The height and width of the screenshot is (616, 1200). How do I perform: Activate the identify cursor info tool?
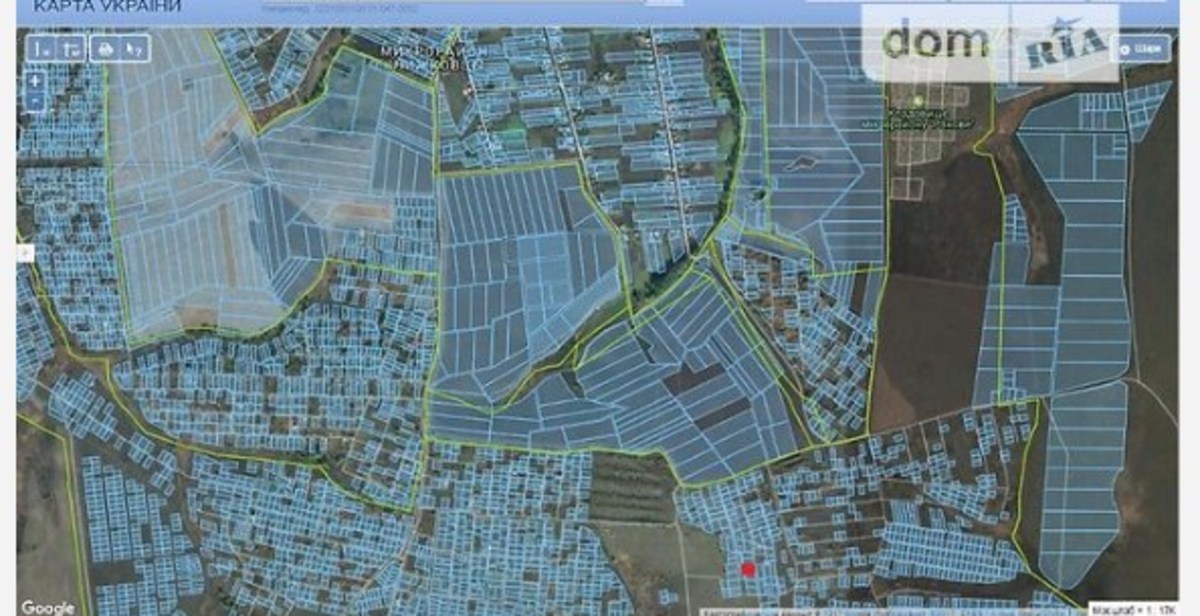coord(133,48)
